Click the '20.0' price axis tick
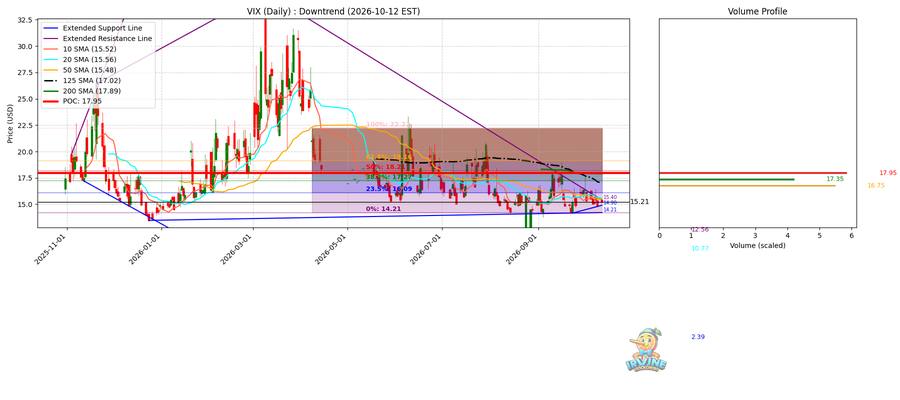 (x=24, y=152)
